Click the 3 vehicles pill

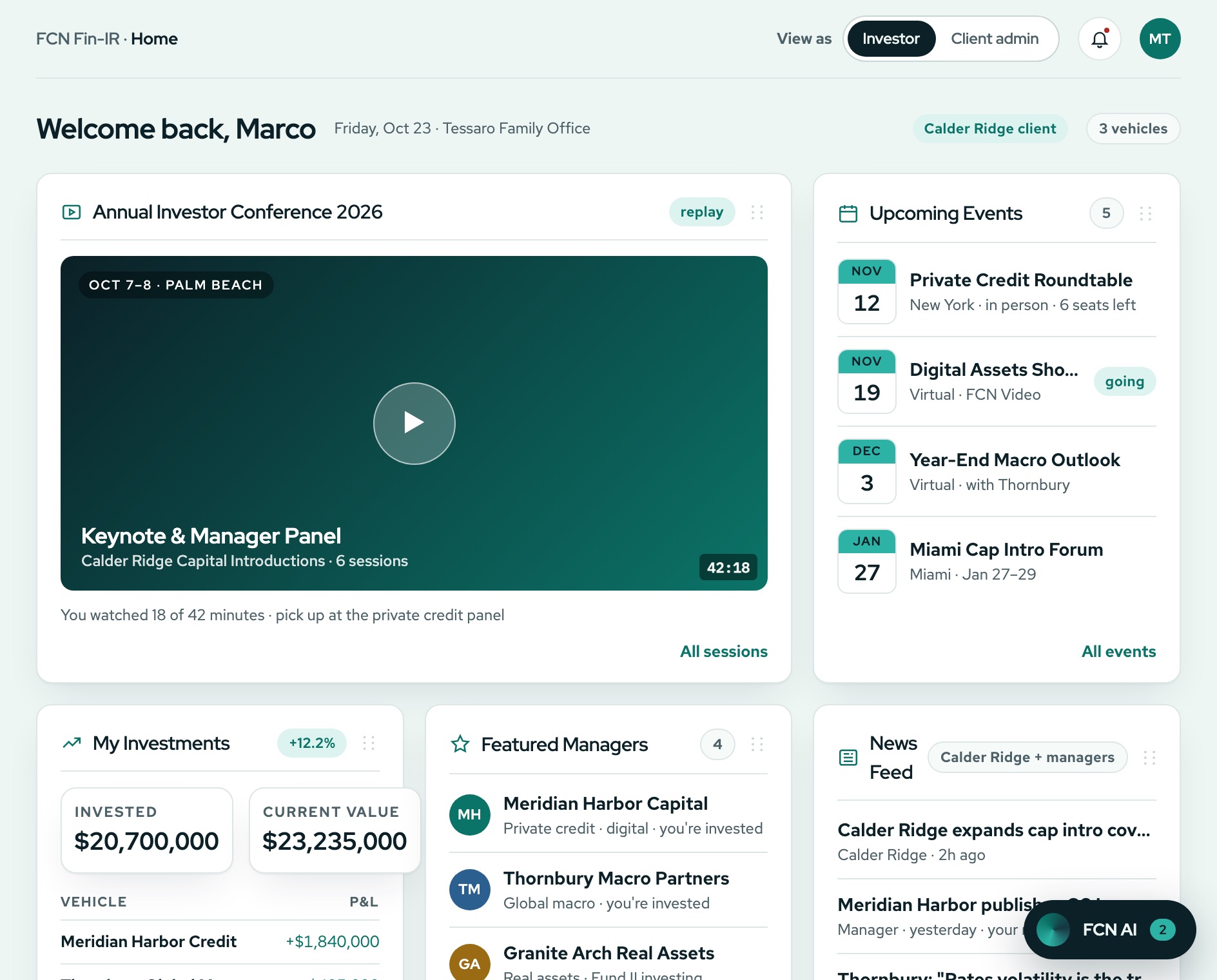1133,129
